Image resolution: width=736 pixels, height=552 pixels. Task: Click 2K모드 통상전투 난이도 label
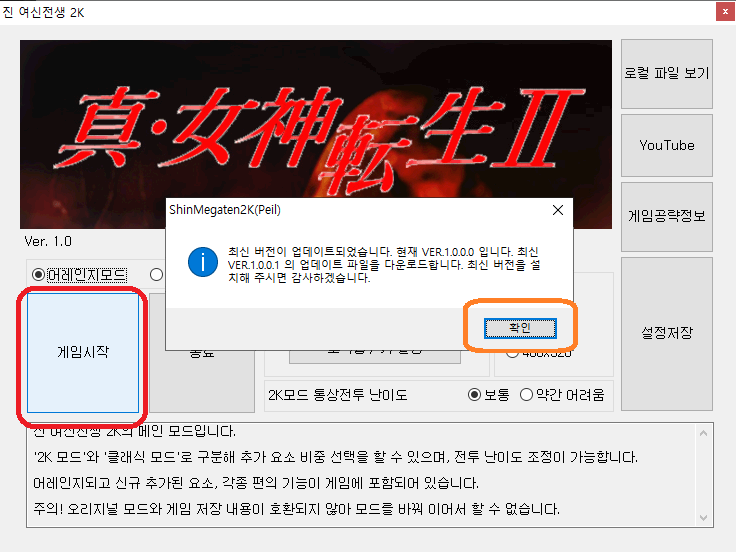point(337,395)
